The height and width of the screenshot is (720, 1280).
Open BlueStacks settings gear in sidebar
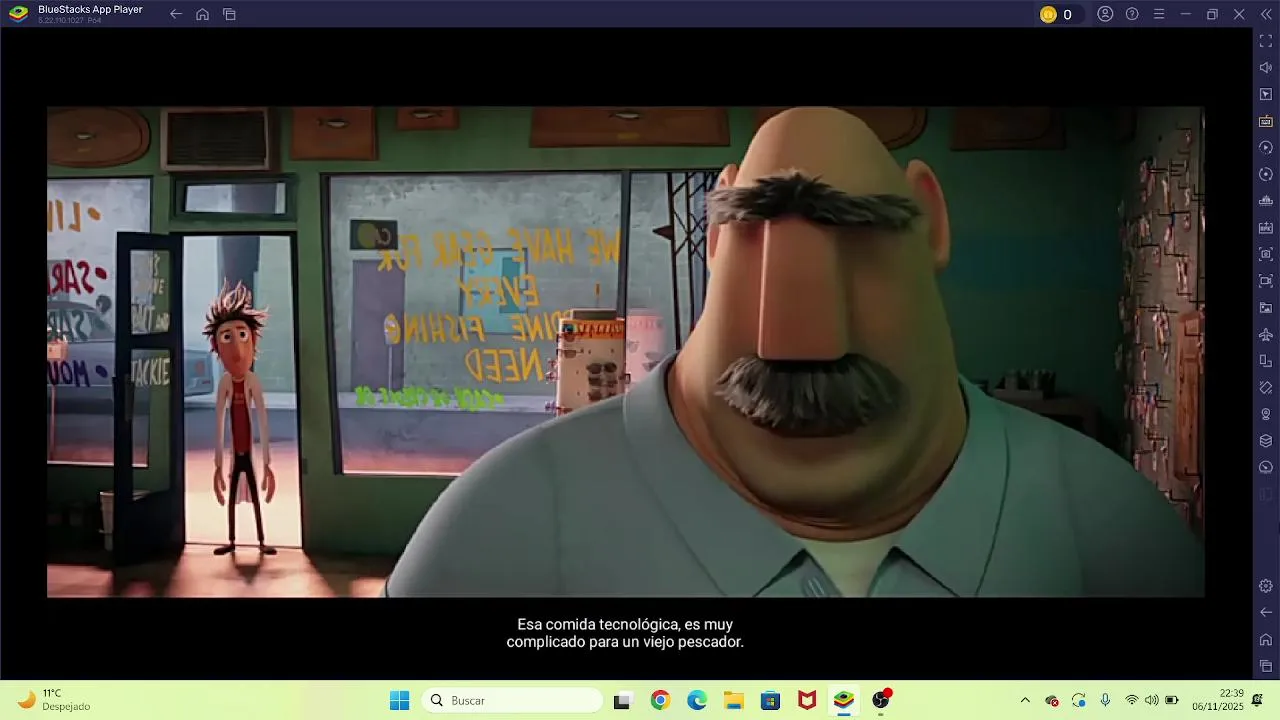pyautogui.click(x=1266, y=586)
